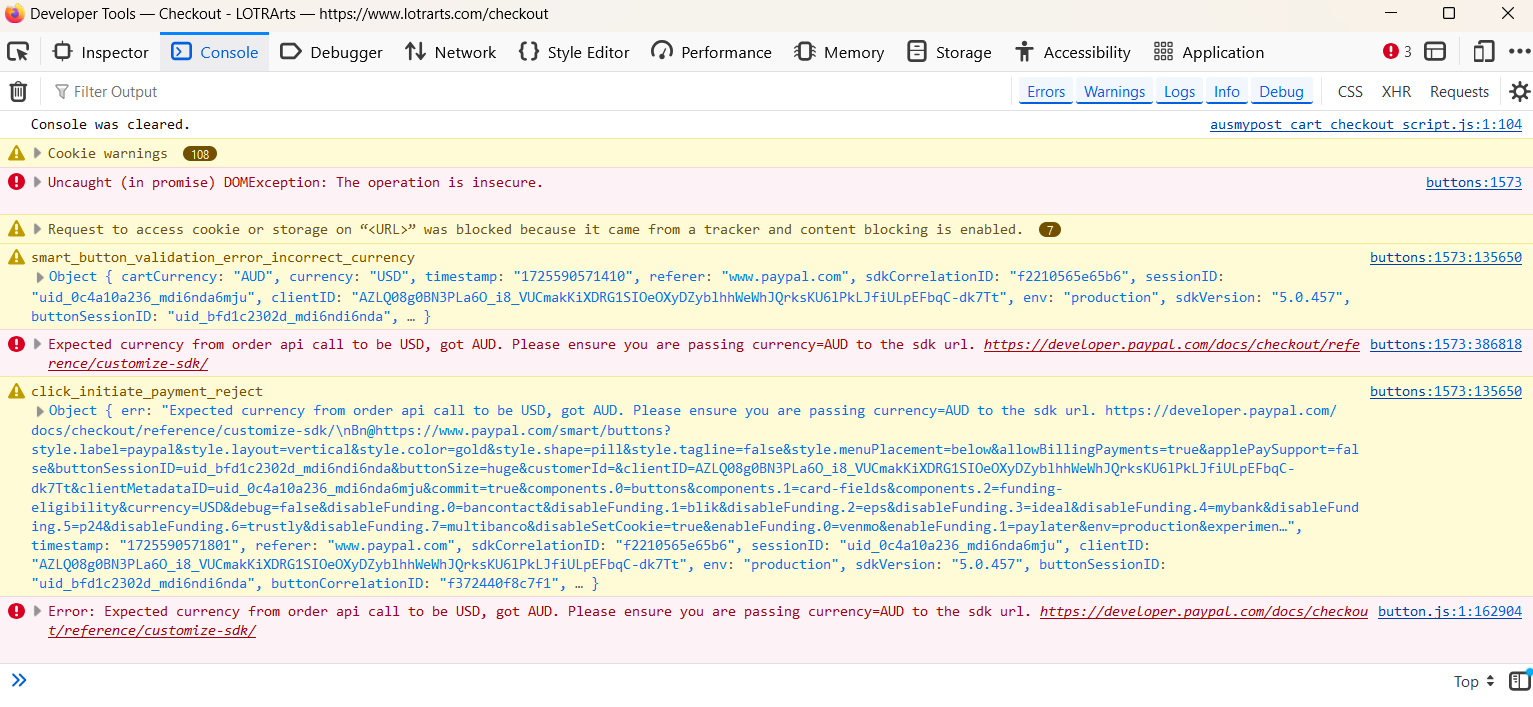This screenshot has height=707, width=1533.
Task: Toggle the Debug filter
Action: click(x=1281, y=92)
